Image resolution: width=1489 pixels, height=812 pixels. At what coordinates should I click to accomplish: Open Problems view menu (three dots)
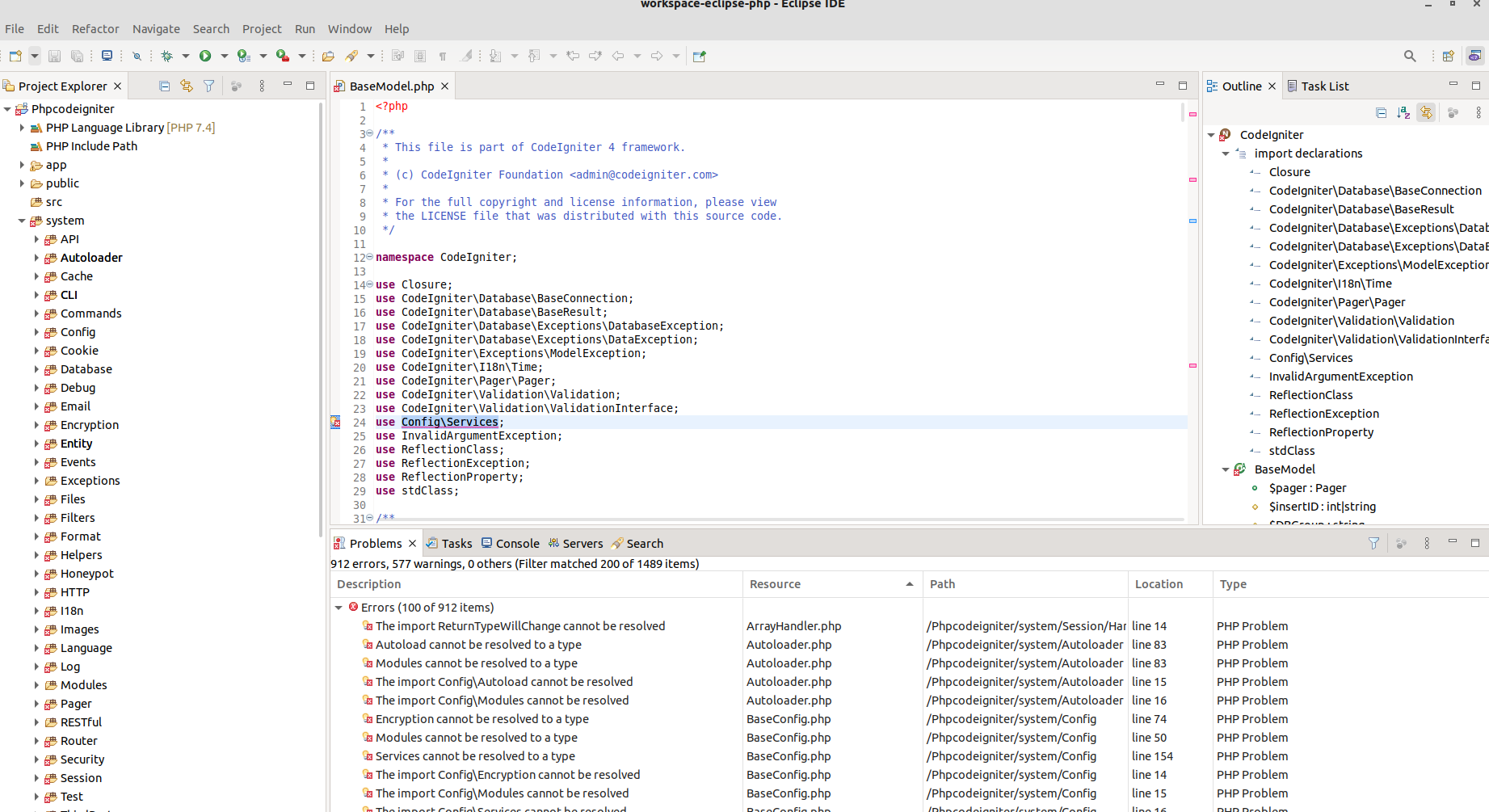pos(1427,543)
